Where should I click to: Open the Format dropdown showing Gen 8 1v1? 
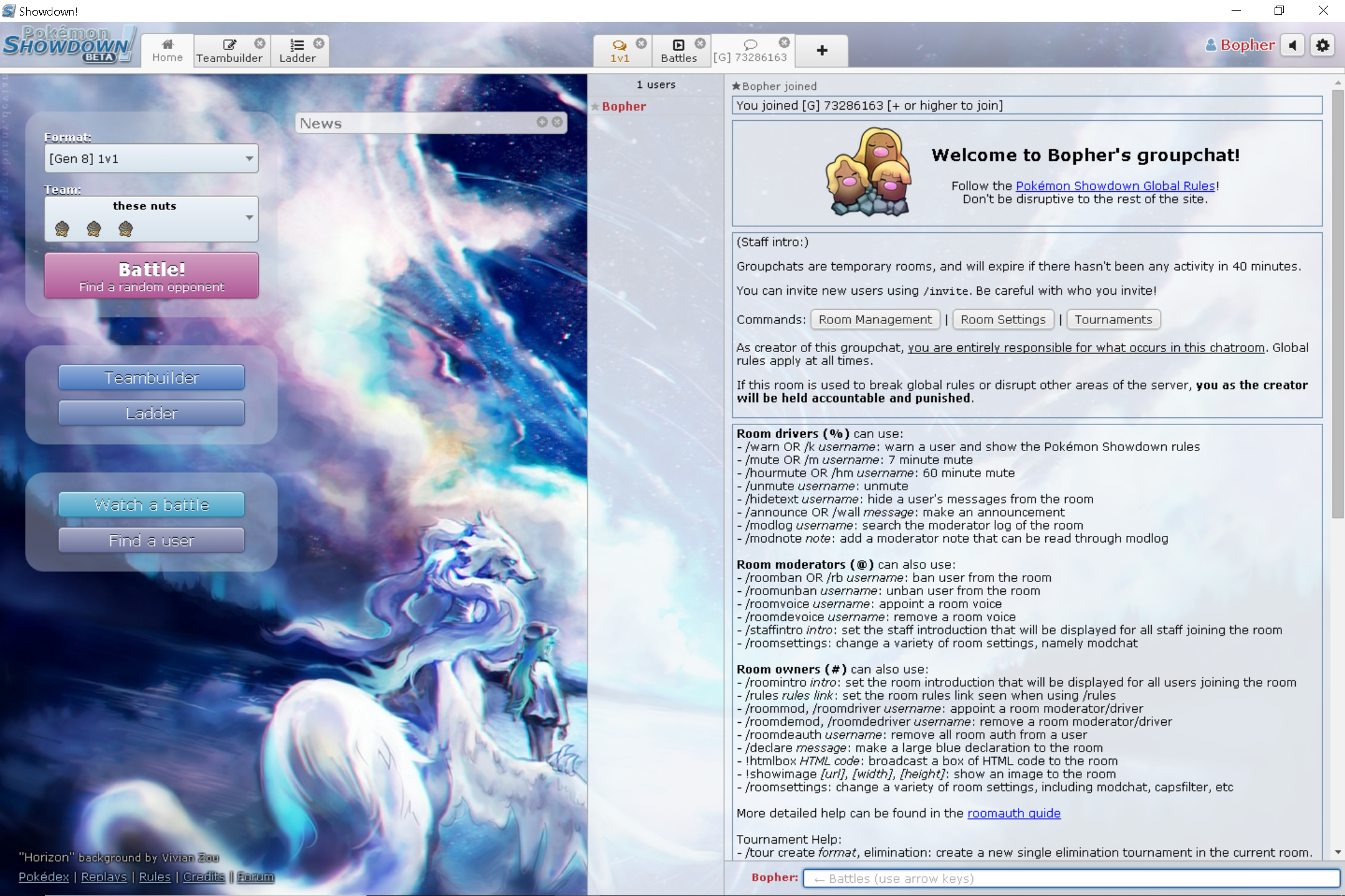151,159
